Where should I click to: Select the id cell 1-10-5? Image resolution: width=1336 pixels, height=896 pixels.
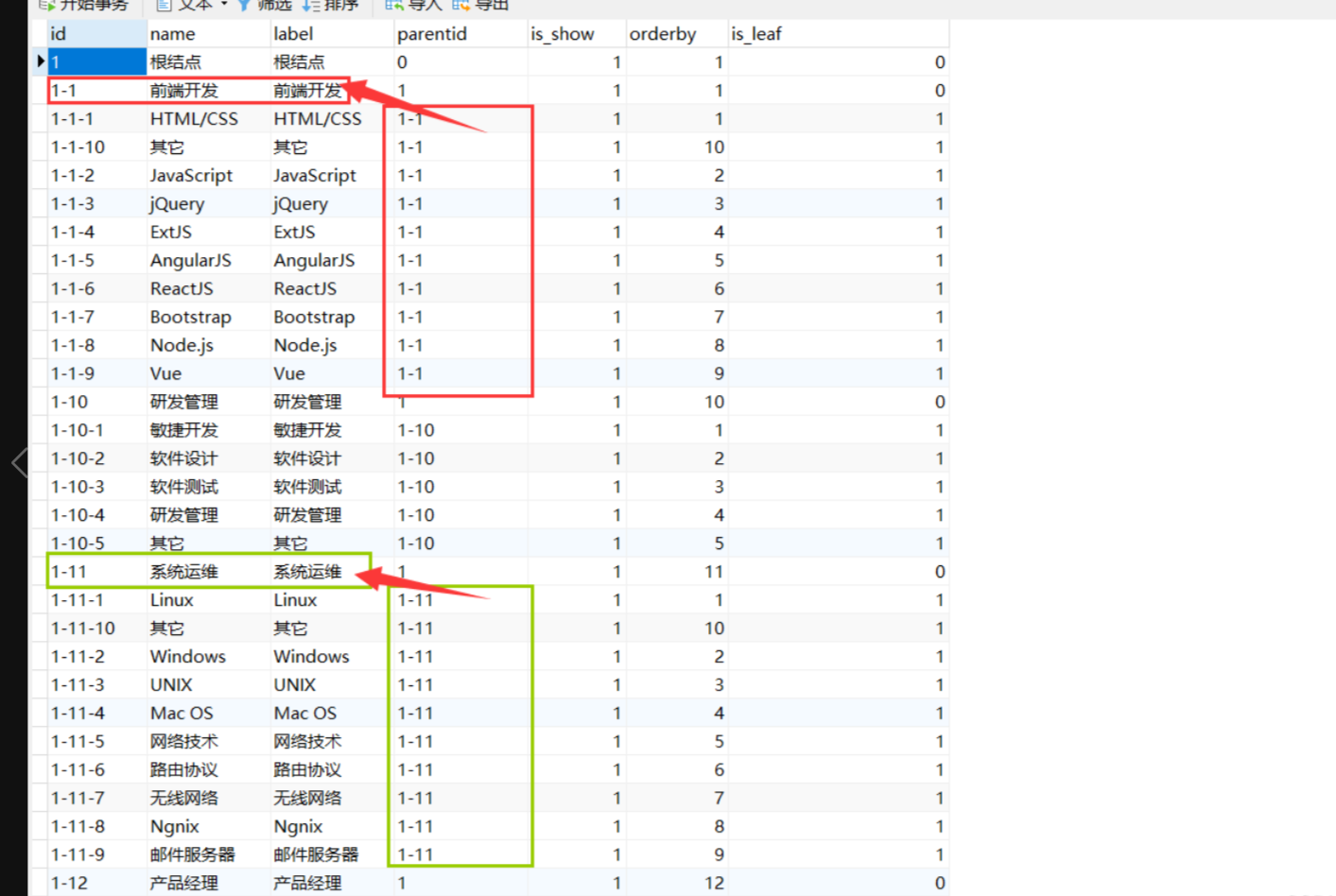[96, 544]
